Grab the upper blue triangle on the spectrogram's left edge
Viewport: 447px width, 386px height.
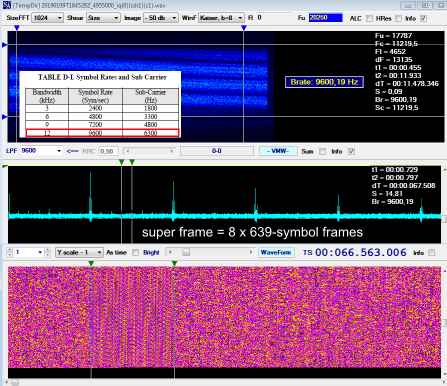point(4,45)
